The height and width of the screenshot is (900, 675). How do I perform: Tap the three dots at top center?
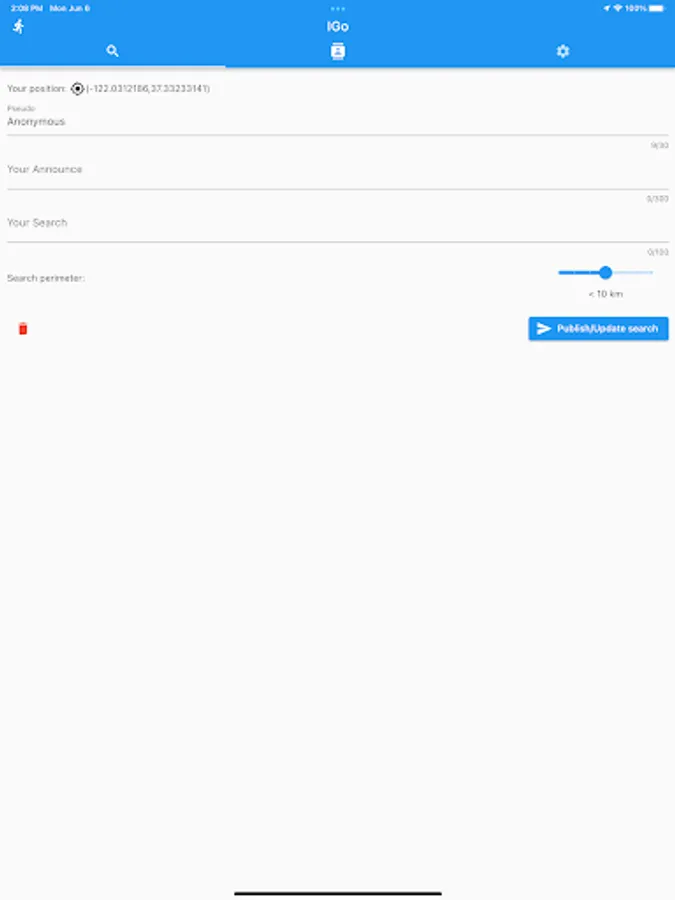(x=338, y=9)
